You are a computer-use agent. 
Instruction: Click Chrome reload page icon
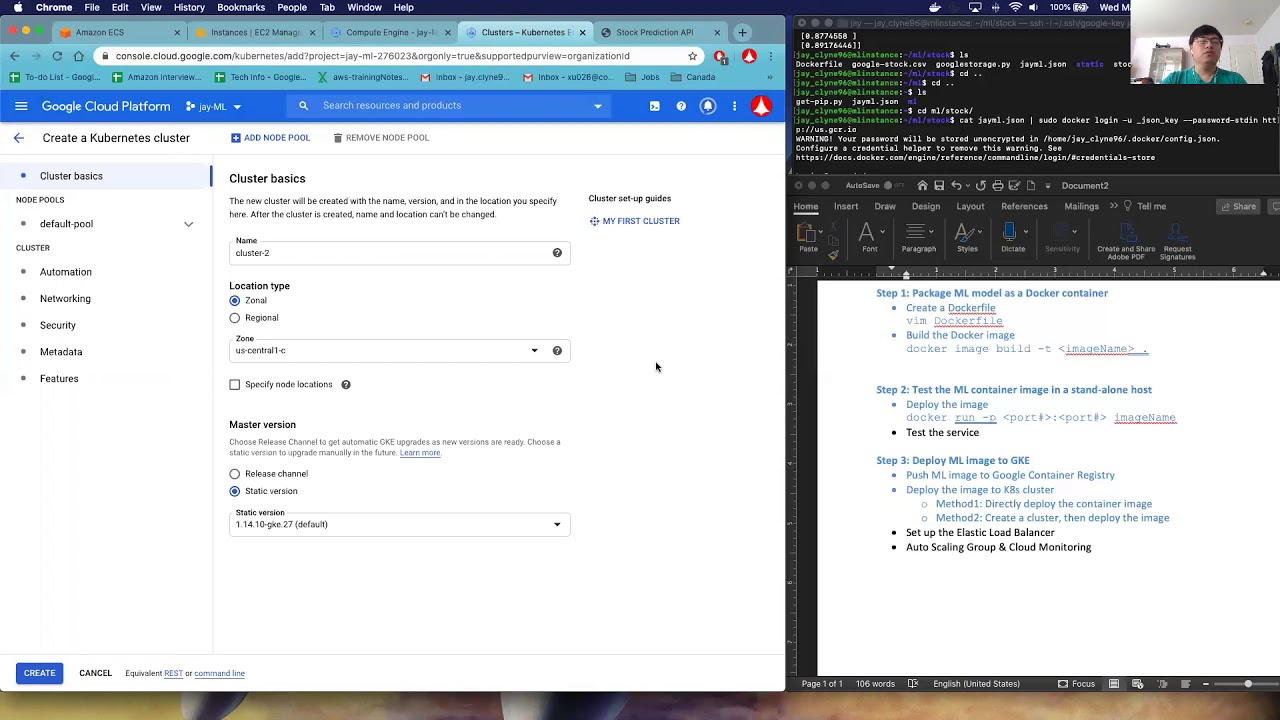coord(57,56)
